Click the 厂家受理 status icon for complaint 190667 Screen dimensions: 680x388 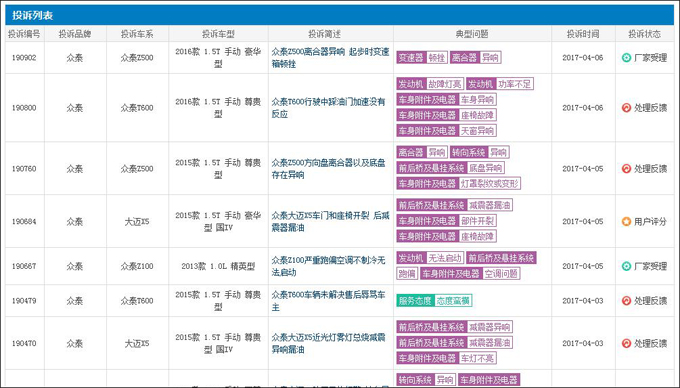point(626,266)
